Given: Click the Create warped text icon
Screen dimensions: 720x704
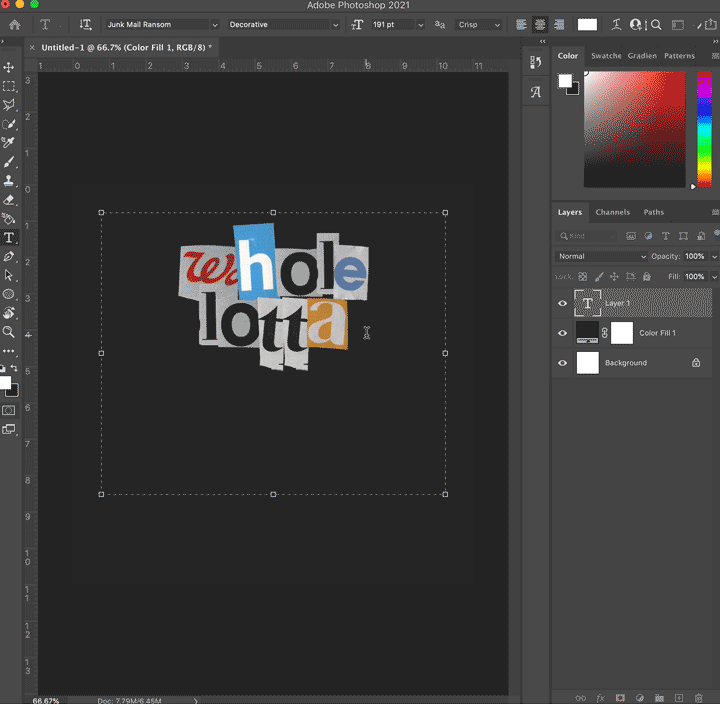Looking at the screenshot, I should click(x=616, y=24).
